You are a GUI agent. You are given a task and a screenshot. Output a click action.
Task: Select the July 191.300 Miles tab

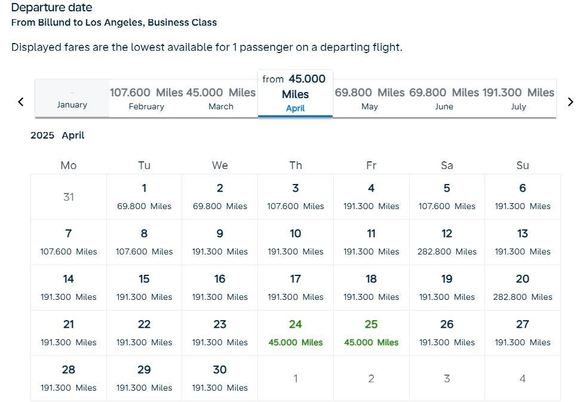pyautogui.click(x=518, y=99)
